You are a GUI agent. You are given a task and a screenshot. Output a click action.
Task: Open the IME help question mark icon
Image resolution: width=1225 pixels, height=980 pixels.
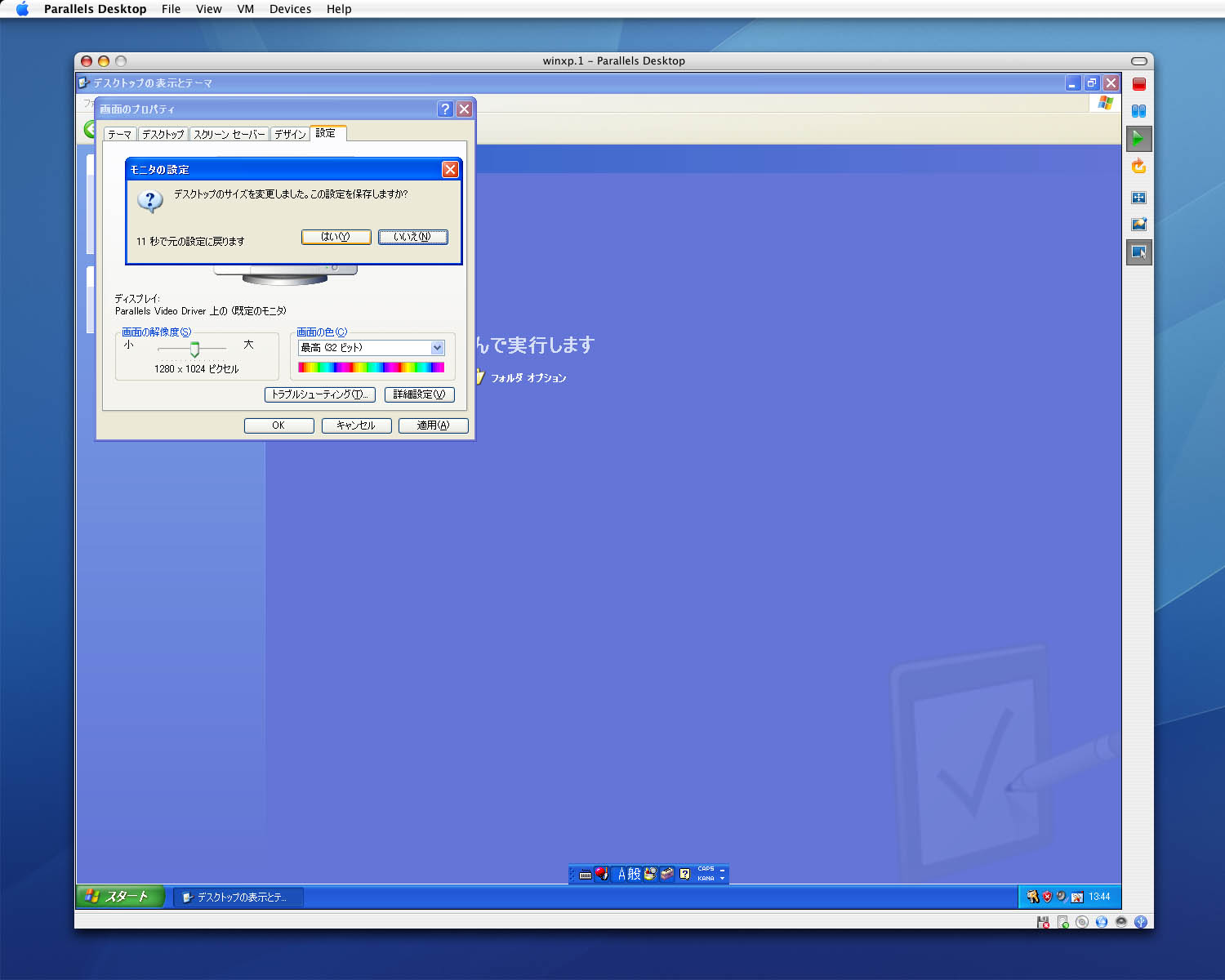coord(684,874)
